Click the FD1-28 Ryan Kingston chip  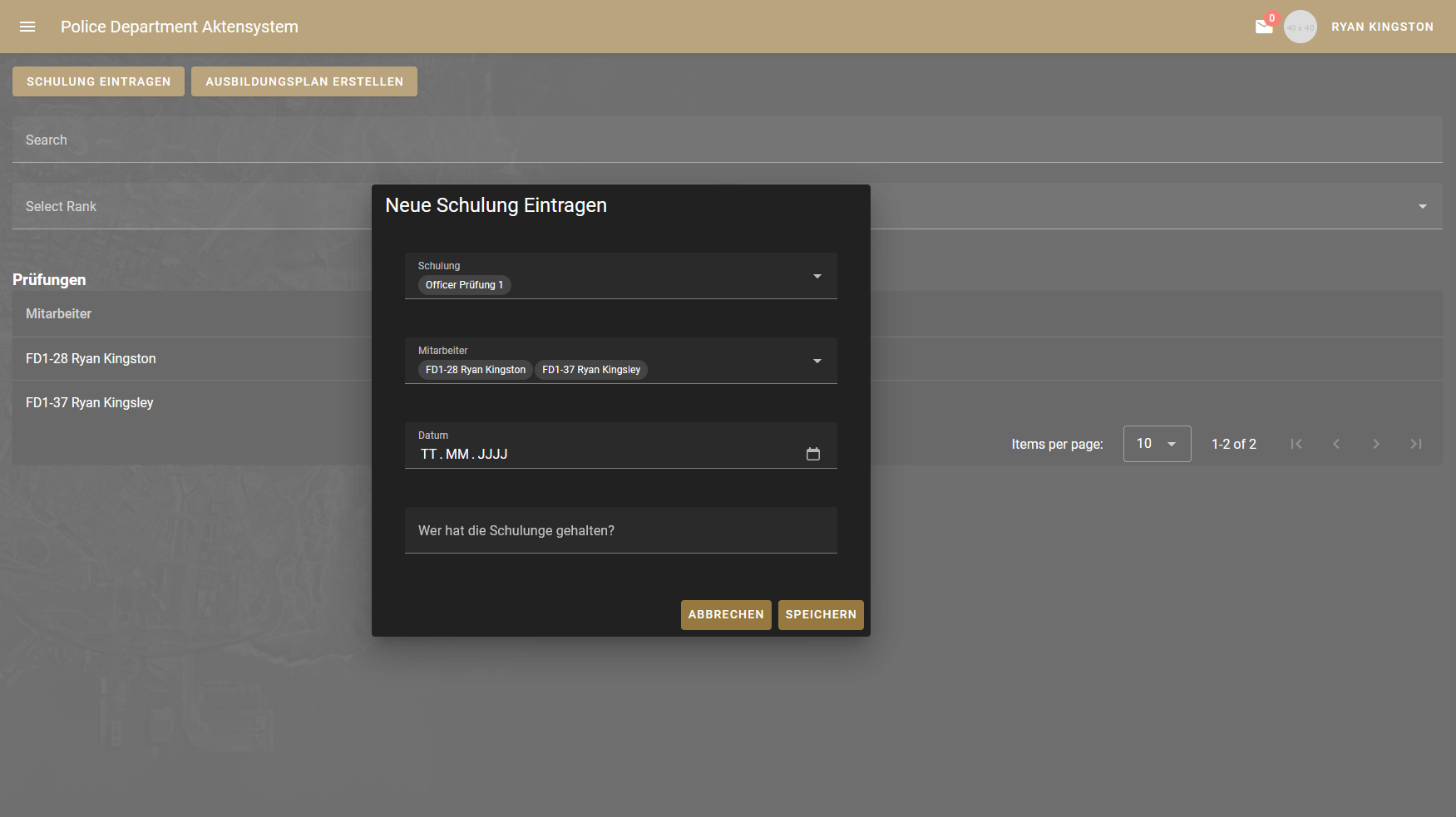(476, 370)
